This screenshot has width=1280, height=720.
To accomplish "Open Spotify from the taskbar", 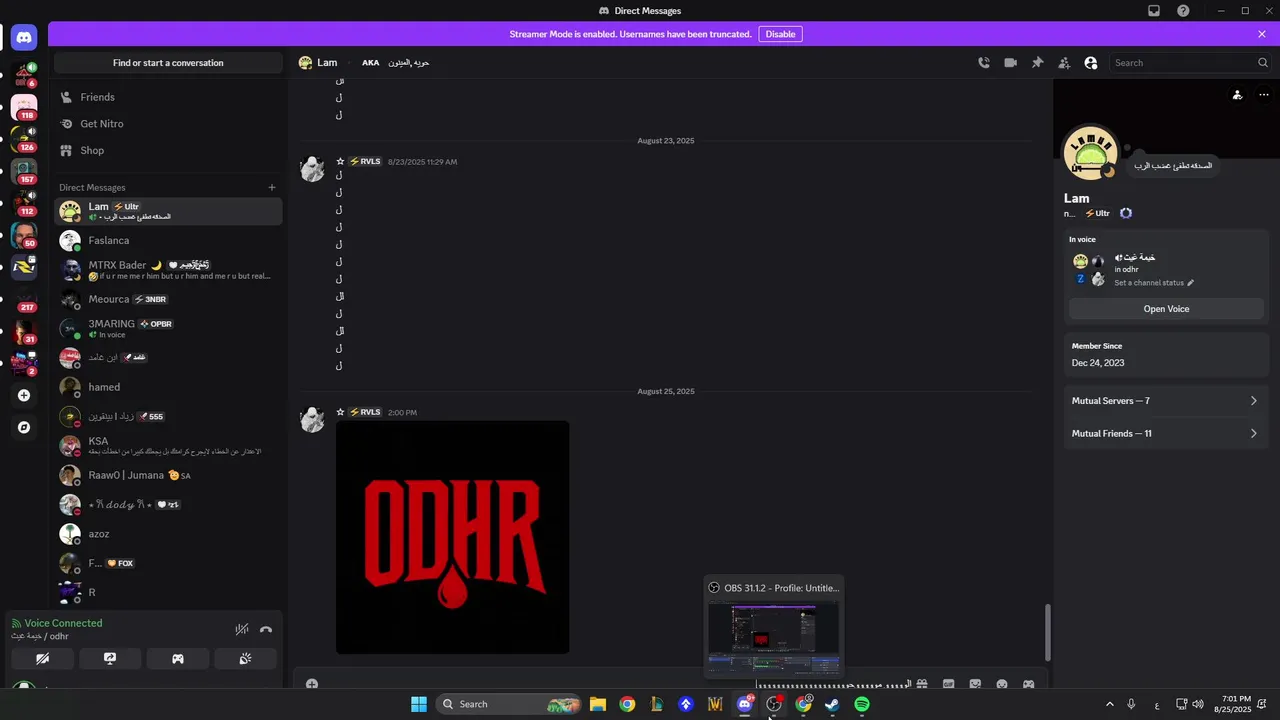I will [862, 704].
